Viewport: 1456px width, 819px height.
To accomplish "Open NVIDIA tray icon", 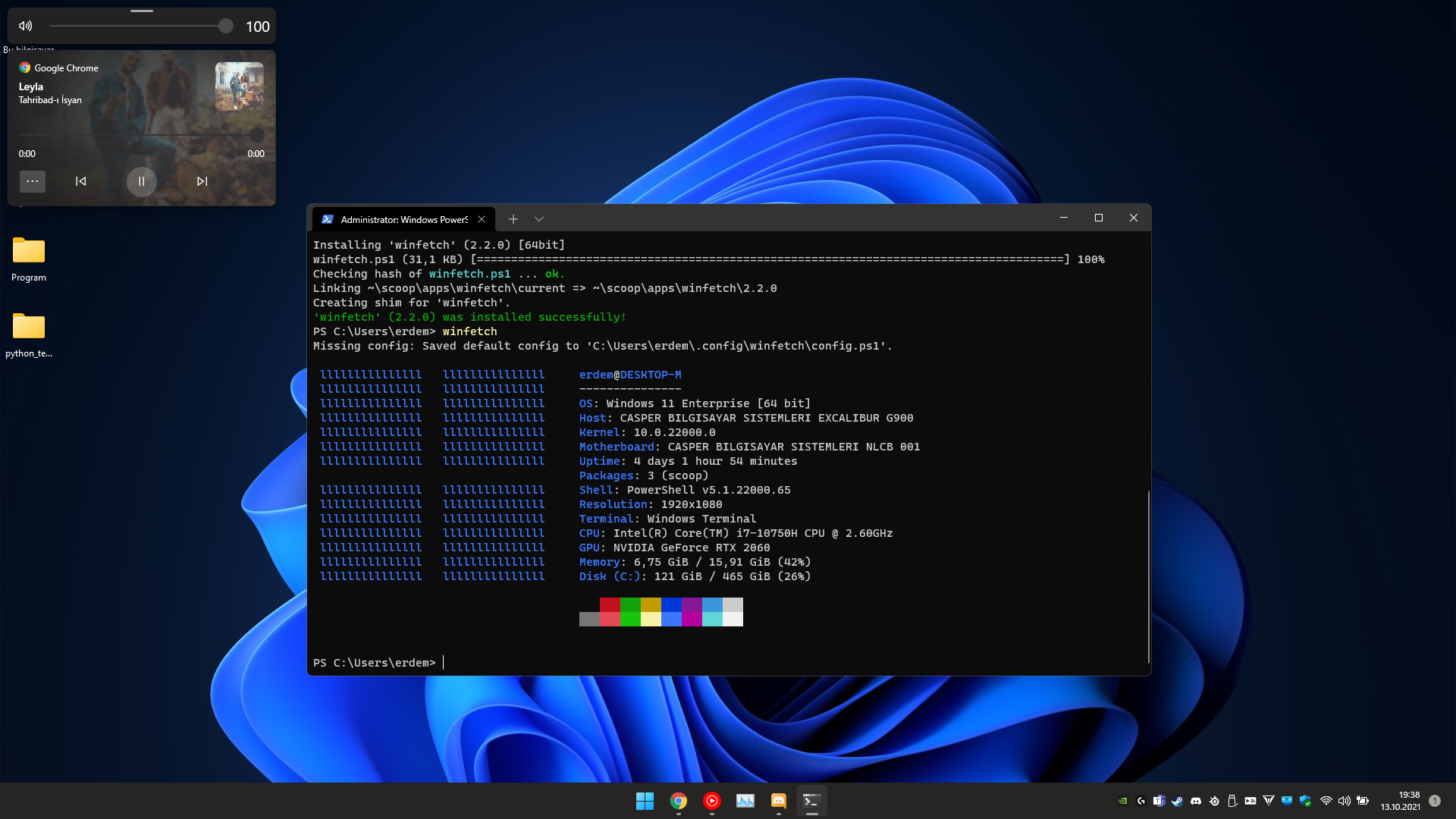I will click(1123, 801).
